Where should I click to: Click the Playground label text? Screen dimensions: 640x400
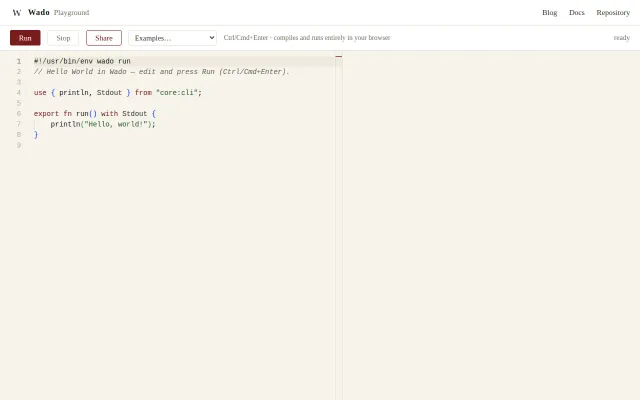click(x=71, y=13)
